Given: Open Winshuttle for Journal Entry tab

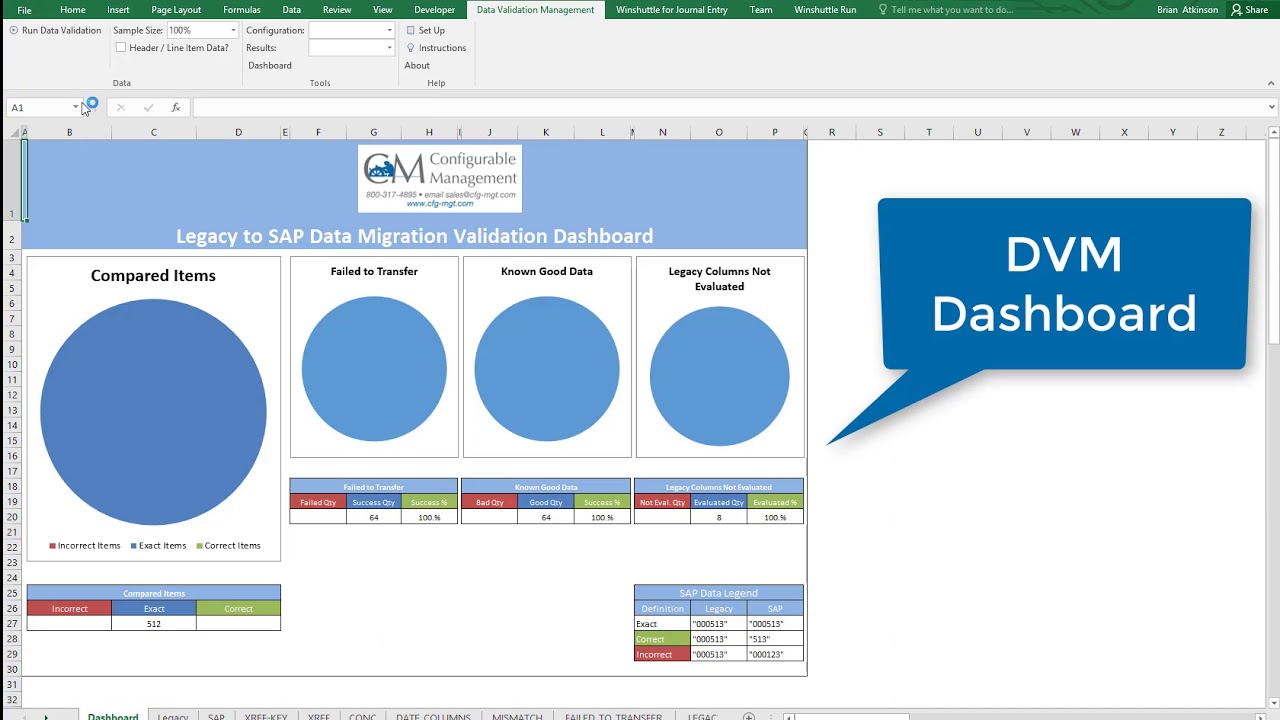Looking at the screenshot, I should 672,9.
